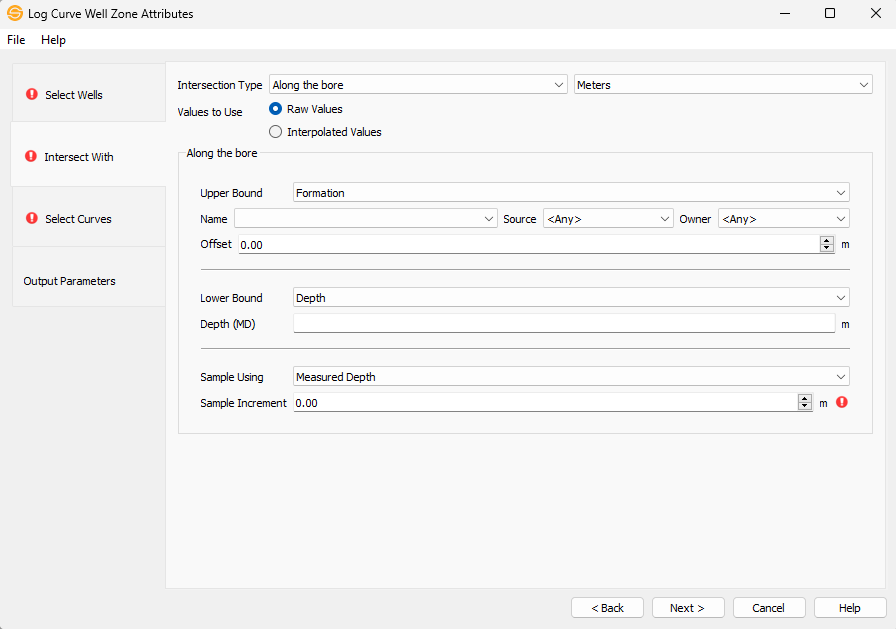
Task: Click the Offset value stepper arrows
Action: click(x=826, y=244)
